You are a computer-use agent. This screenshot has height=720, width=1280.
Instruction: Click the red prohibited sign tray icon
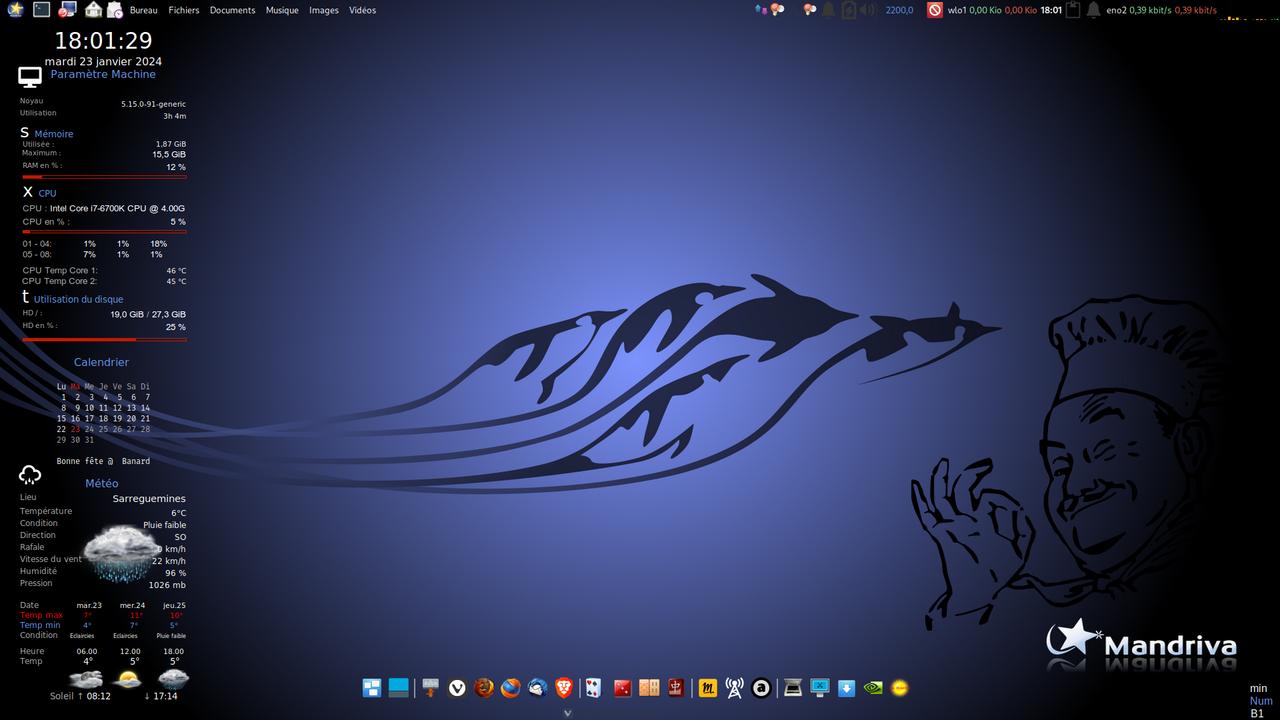tap(935, 10)
